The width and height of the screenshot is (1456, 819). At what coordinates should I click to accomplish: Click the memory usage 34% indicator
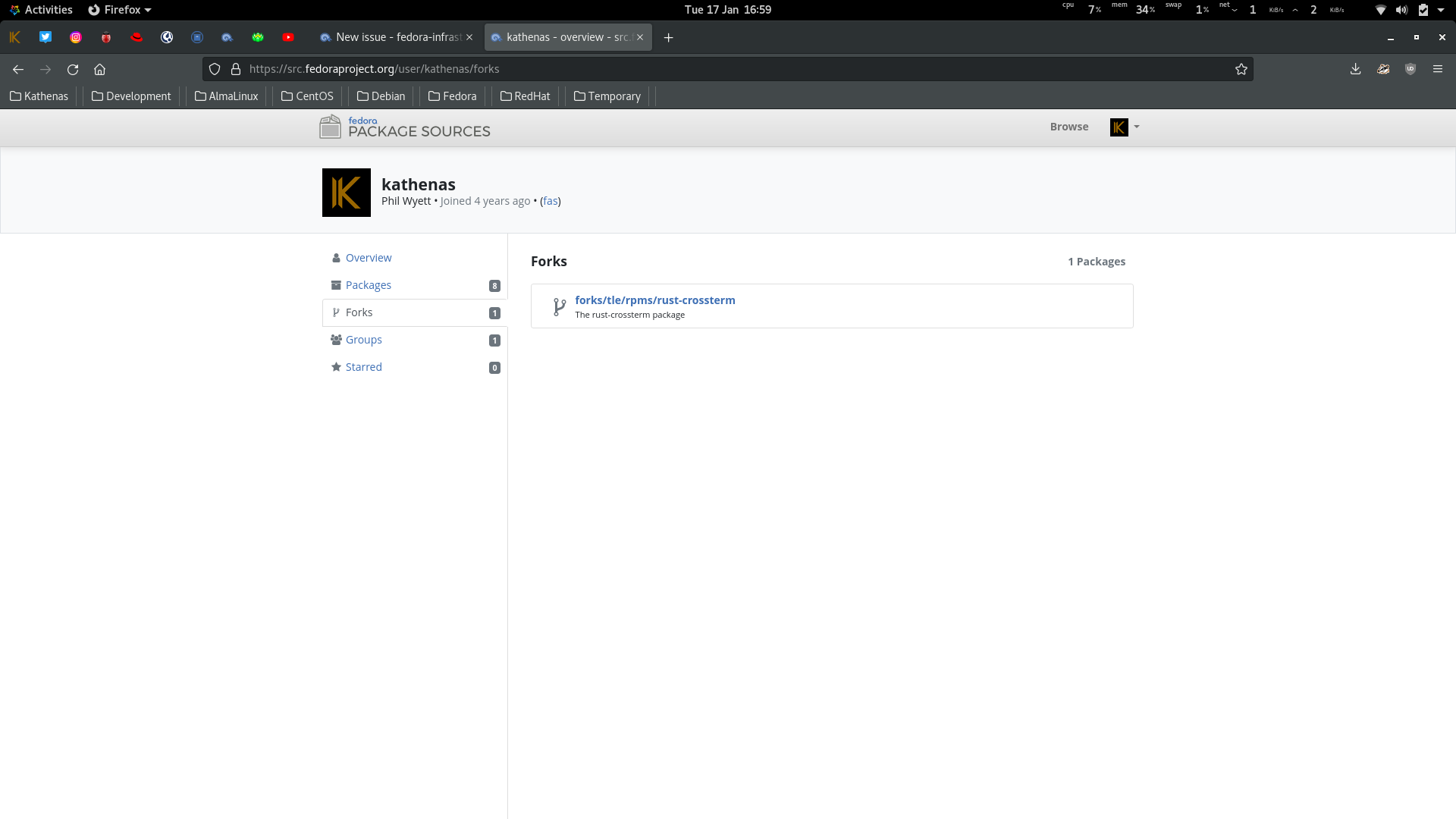1134,9
